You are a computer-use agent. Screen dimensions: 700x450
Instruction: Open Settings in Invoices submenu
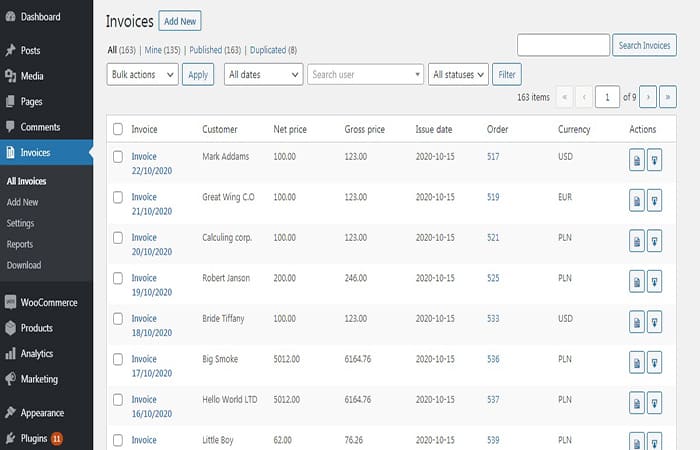point(20,223)
